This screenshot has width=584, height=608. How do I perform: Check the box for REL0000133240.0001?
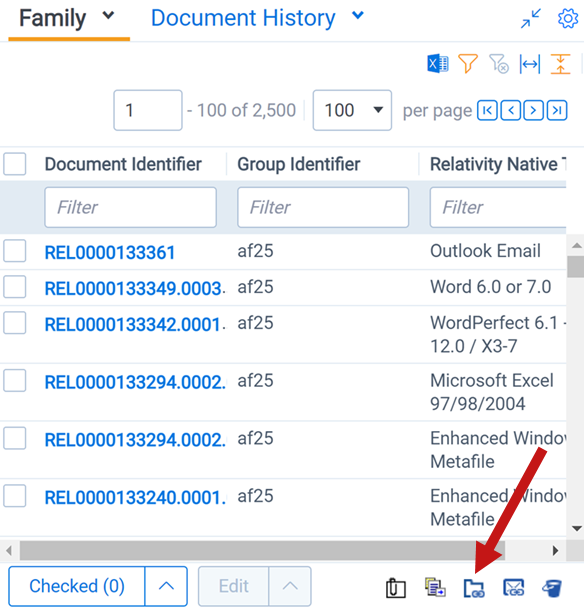point(15,496)
